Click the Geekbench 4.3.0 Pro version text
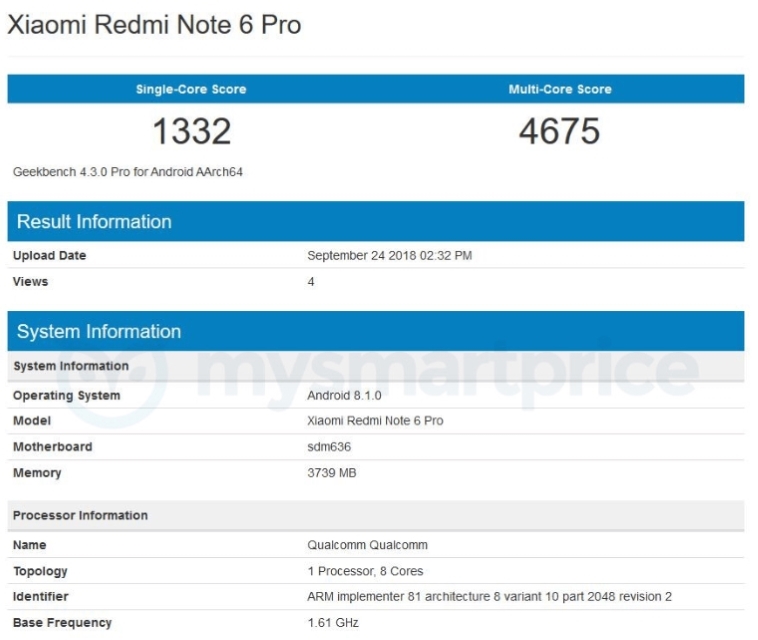The width and height of the screenshot is (758, 640). pyautogui.click(x=128, y=172)
